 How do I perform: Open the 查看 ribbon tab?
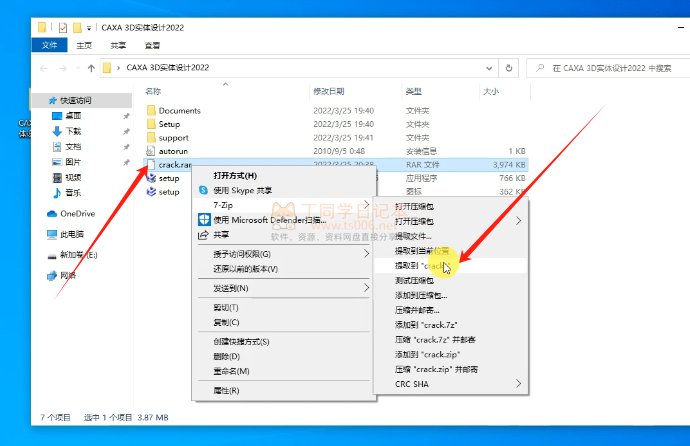click(152, 45)
